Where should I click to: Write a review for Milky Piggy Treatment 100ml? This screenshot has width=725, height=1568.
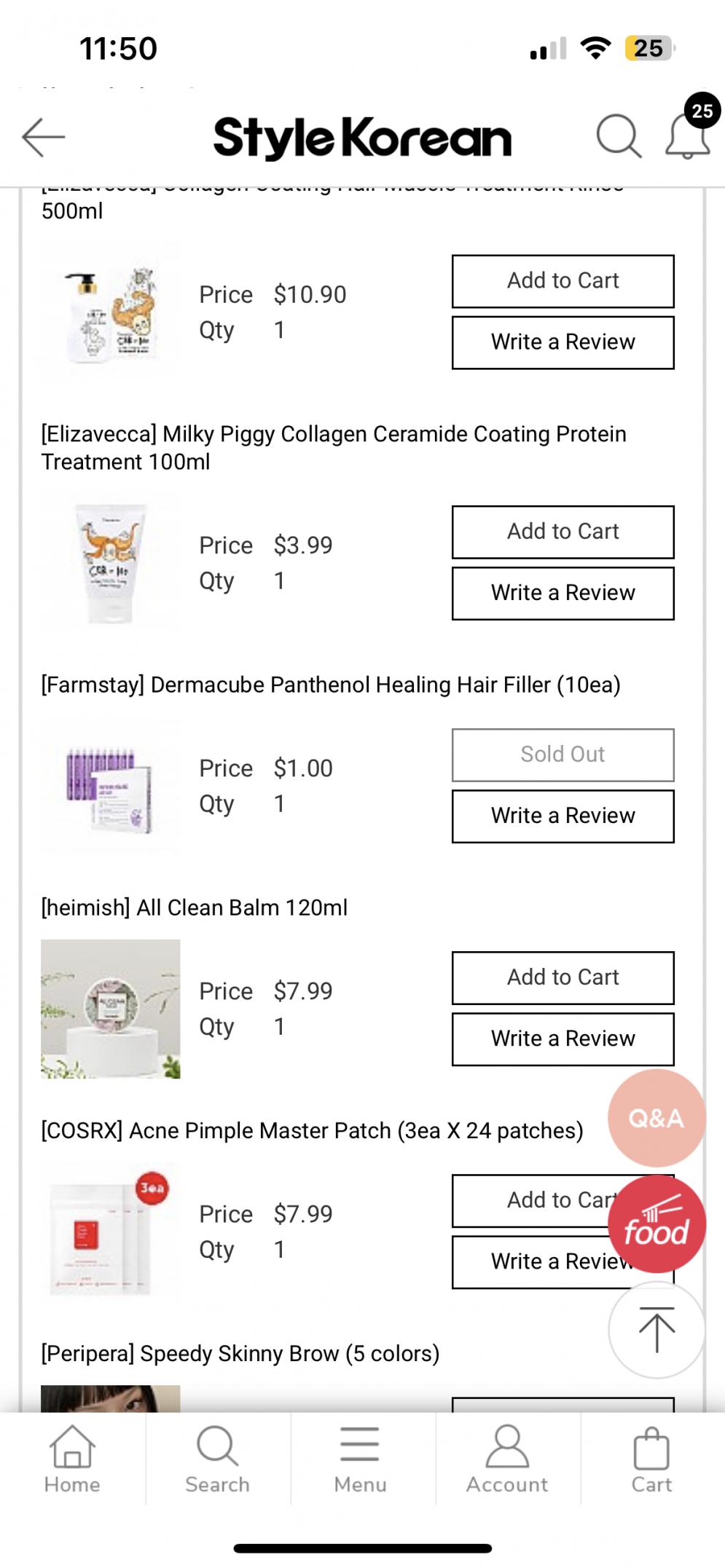coord(563,593)
